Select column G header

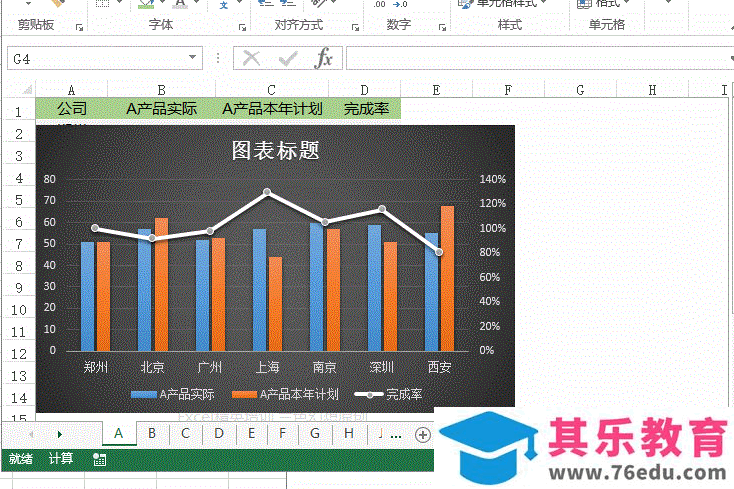(580, 90)
